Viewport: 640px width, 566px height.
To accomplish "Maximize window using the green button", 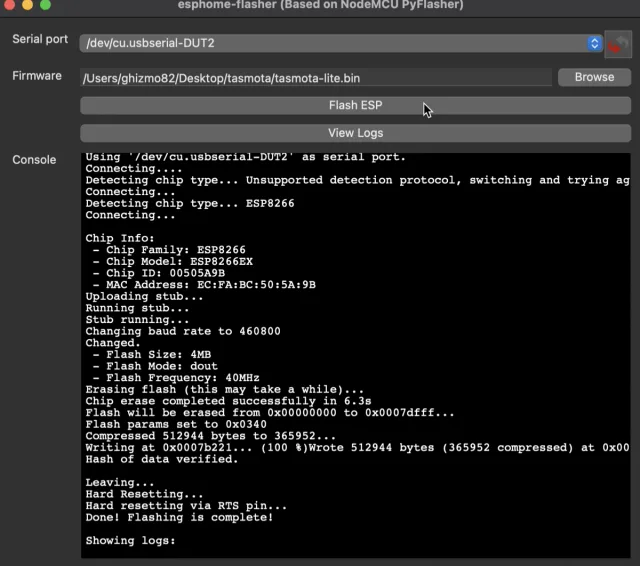I will pyautogui.click(x=46, y=4).
